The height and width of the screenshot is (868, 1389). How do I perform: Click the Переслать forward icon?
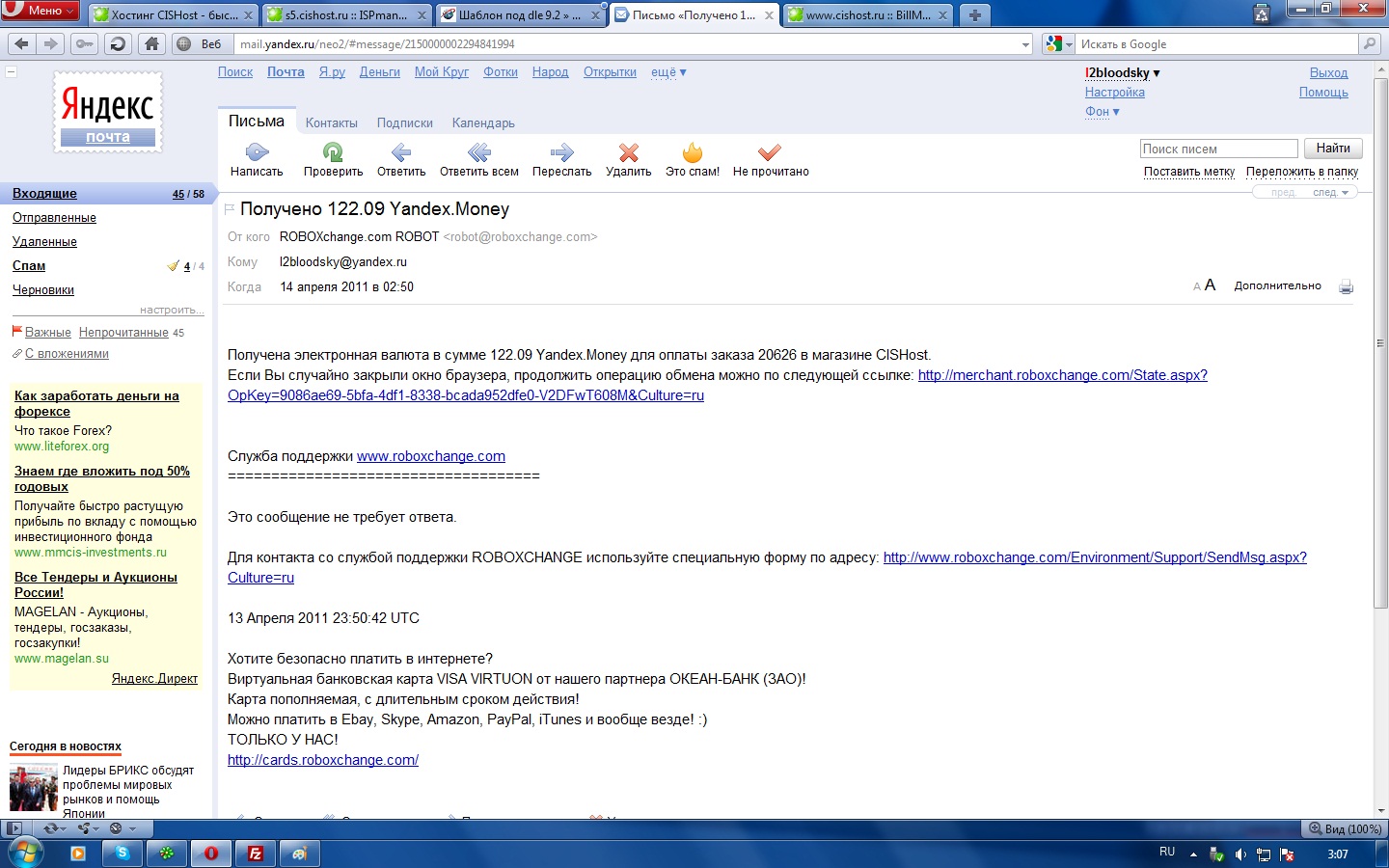coord(561,151)
